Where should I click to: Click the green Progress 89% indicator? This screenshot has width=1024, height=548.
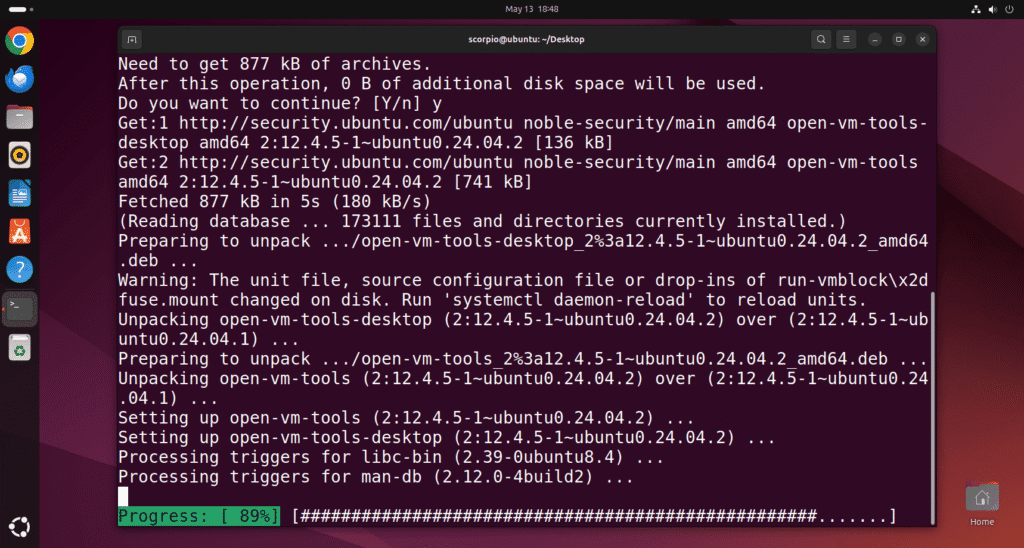(x=199, y=516)
